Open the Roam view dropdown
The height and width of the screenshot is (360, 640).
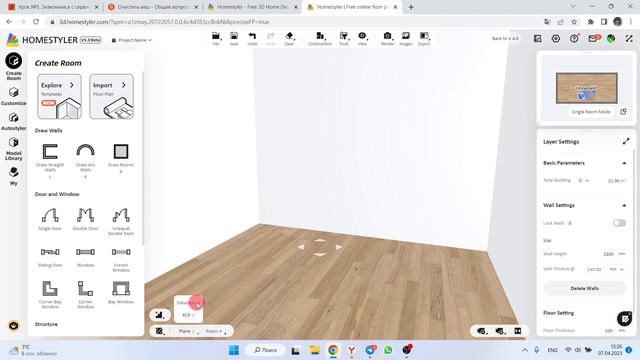[x=216, y=331]
